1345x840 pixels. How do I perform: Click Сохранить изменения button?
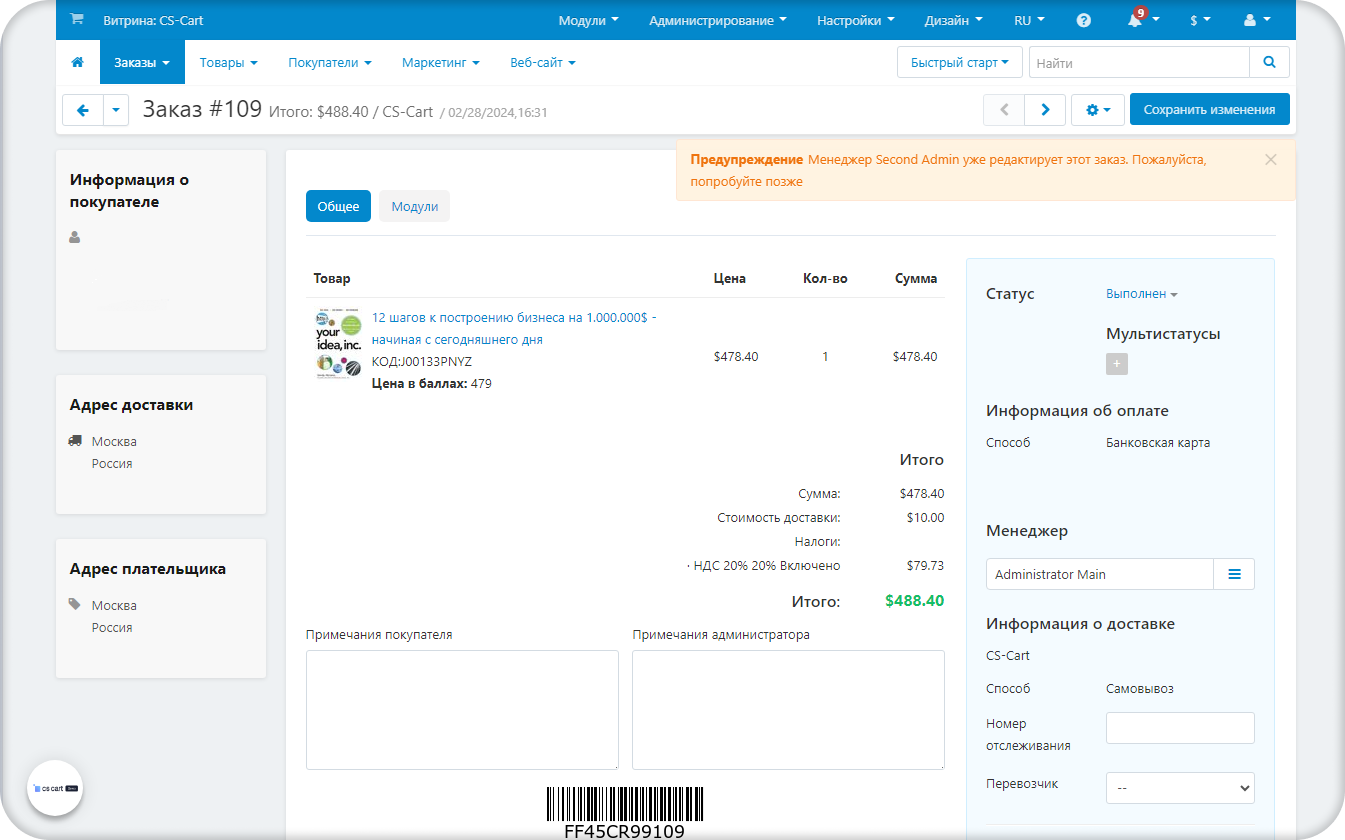1209,110
